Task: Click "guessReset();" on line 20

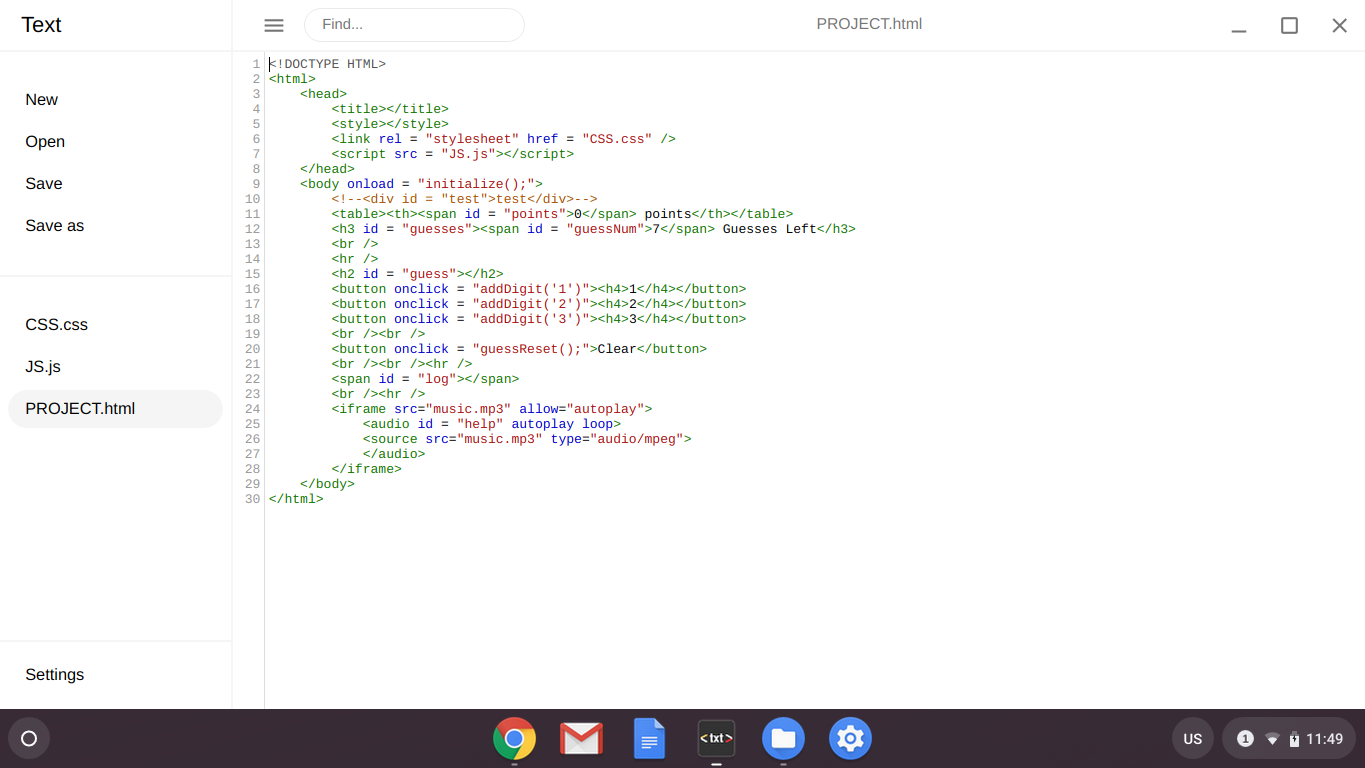Action: pyautogui.click(x=531, y=349)
